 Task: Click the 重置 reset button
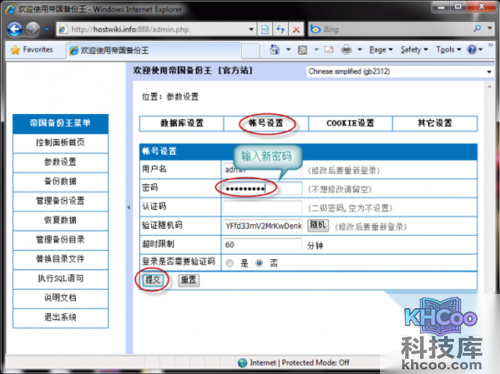click(x=189, y=280)
